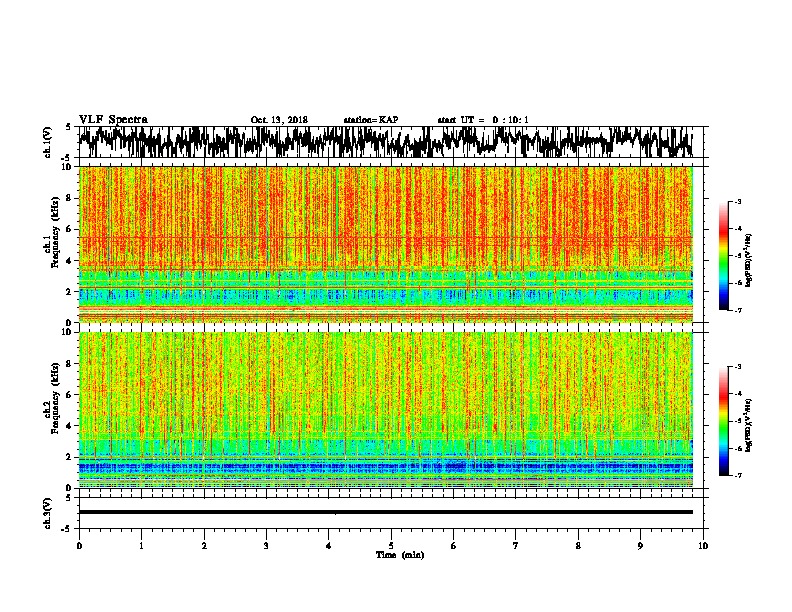
Task: Click the "10" kHz tick on ch.1 axis
Action: (67, 167)
